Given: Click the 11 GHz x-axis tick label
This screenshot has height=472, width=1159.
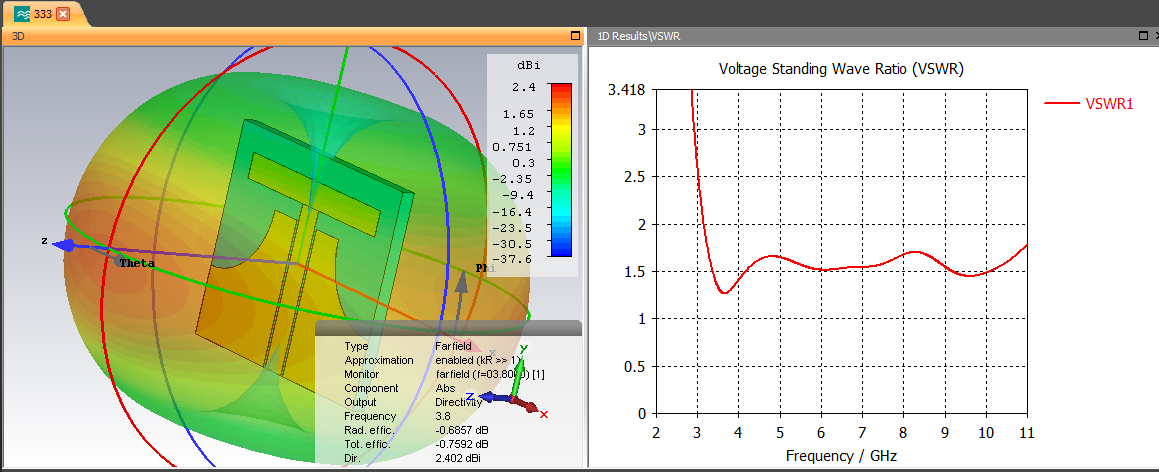Looking at the screenshot, I should pyautogui.click(x=1027, y=433).
